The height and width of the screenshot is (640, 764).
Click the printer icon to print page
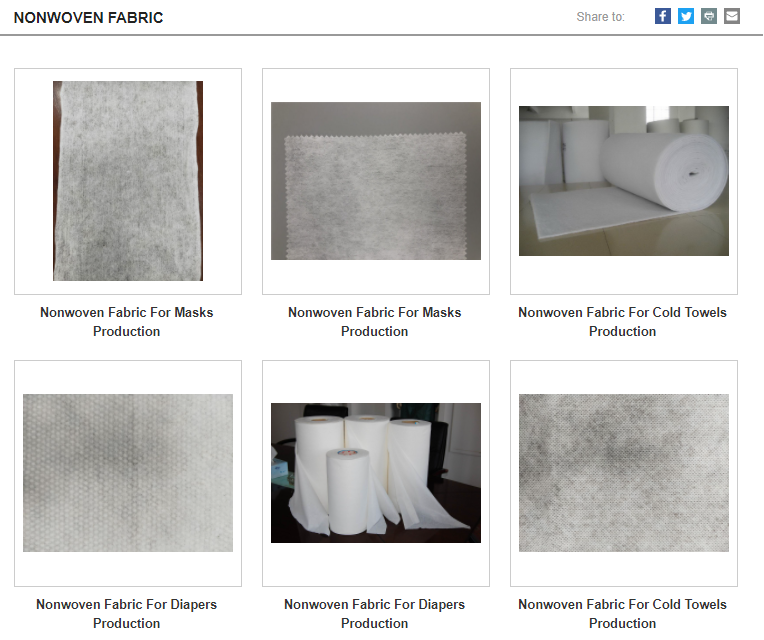[x=709, y=16]
